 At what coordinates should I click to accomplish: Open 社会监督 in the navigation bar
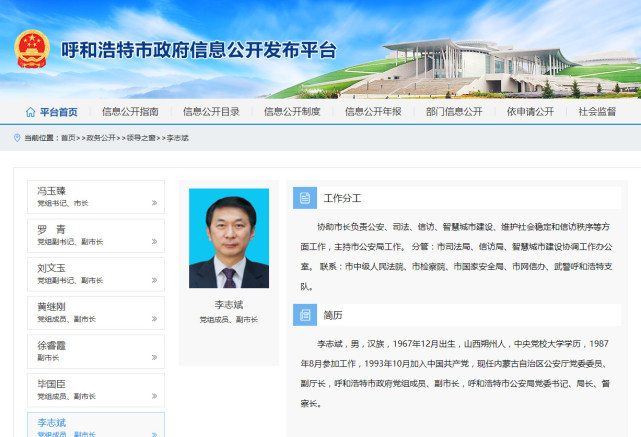click(597, 112)
